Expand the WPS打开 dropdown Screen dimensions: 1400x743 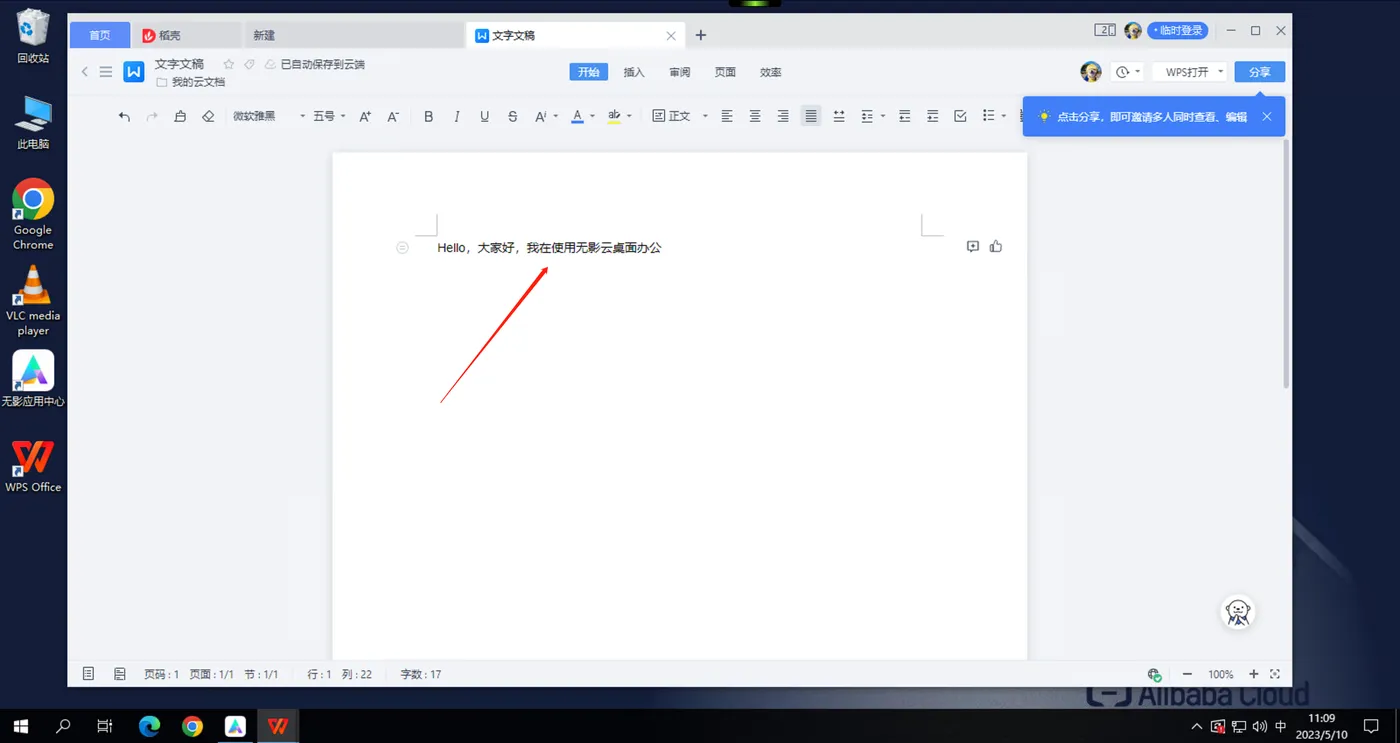1221,72
